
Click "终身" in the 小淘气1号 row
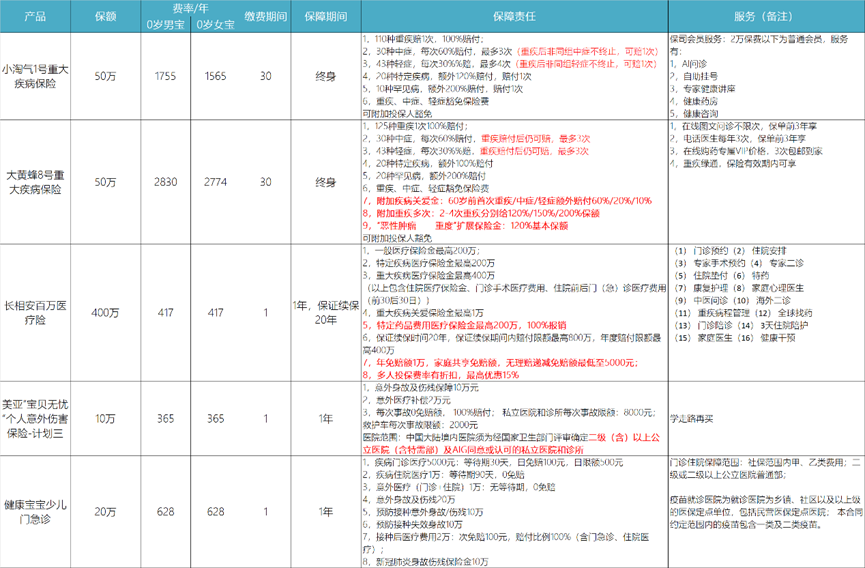click(326, 76)
